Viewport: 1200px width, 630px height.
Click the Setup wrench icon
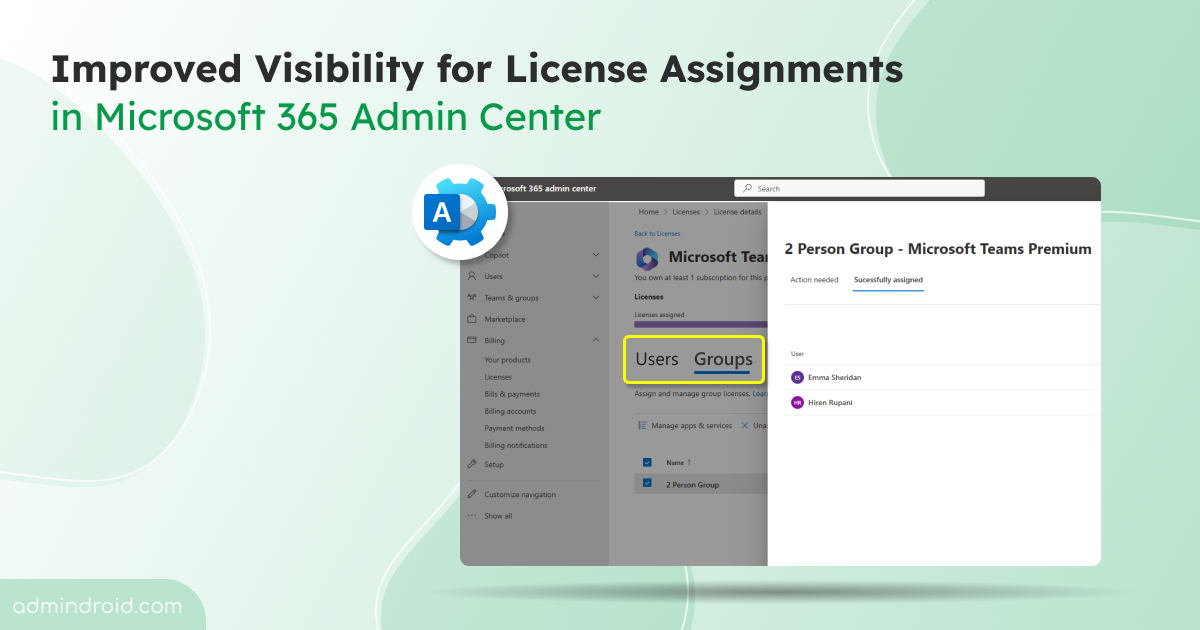(x=470, y=464)
